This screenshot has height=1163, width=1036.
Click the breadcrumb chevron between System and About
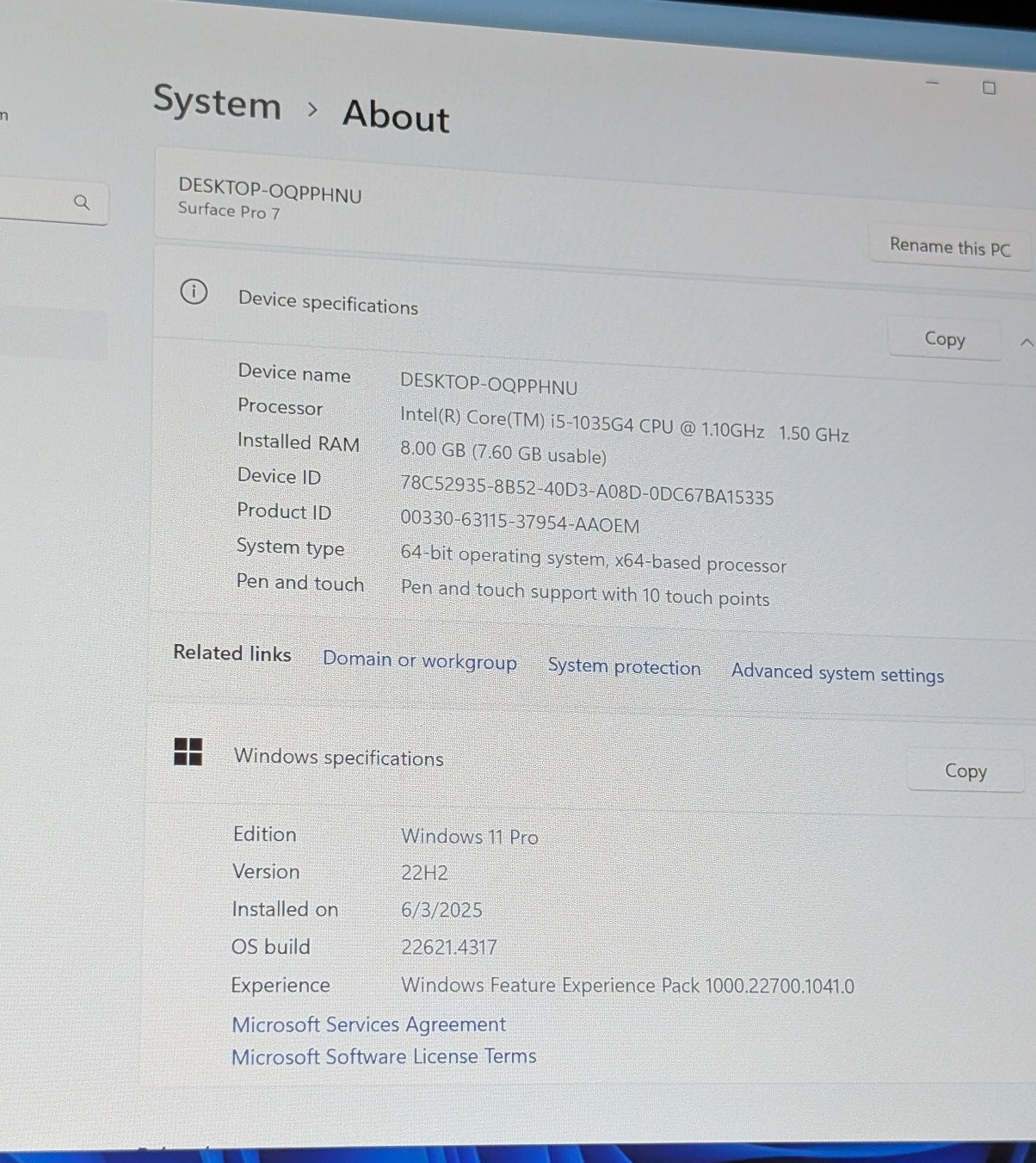pyautogui.click(x=312, y=109)
